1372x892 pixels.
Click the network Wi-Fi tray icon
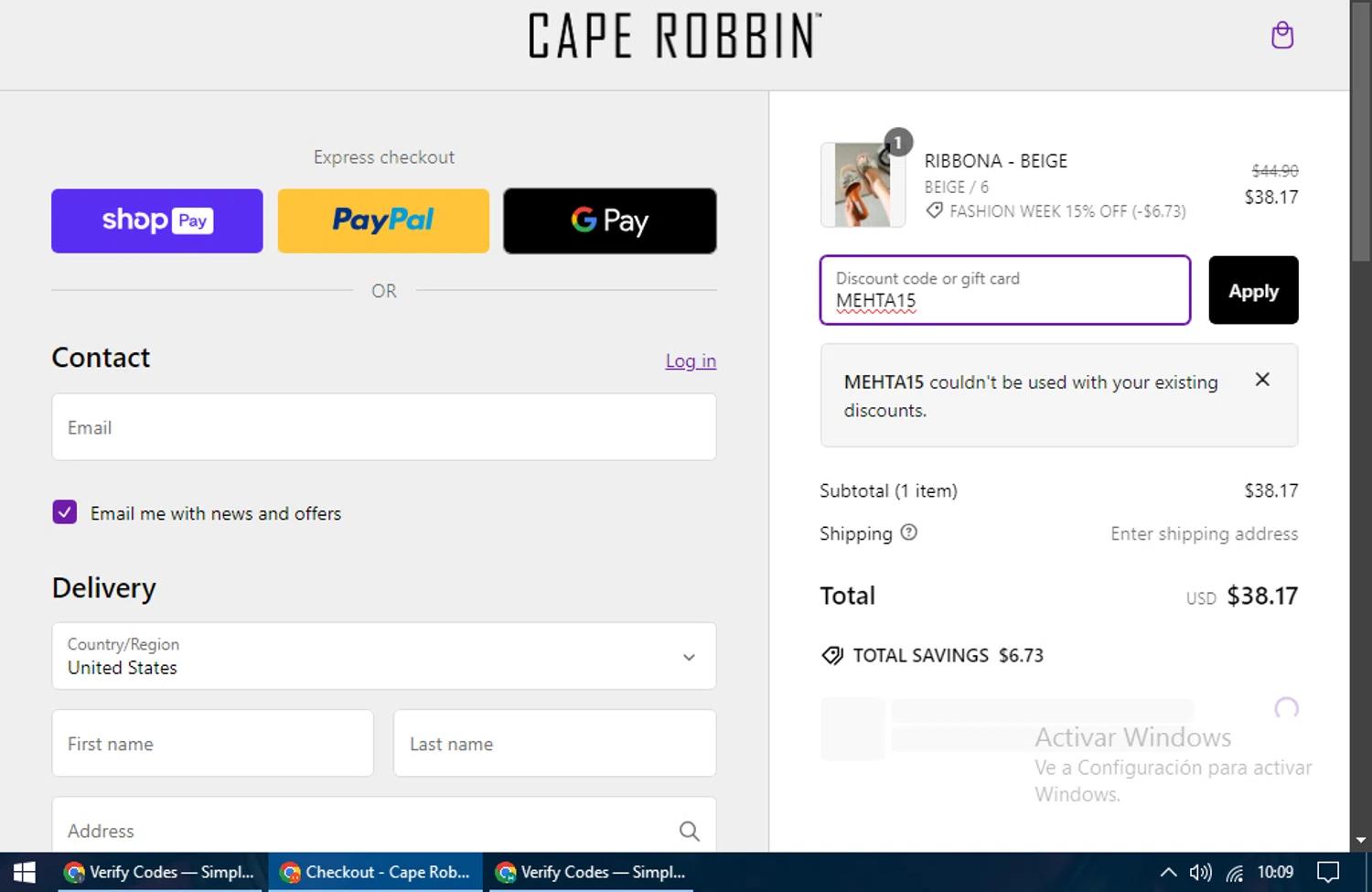click(x=1235, y=872)
